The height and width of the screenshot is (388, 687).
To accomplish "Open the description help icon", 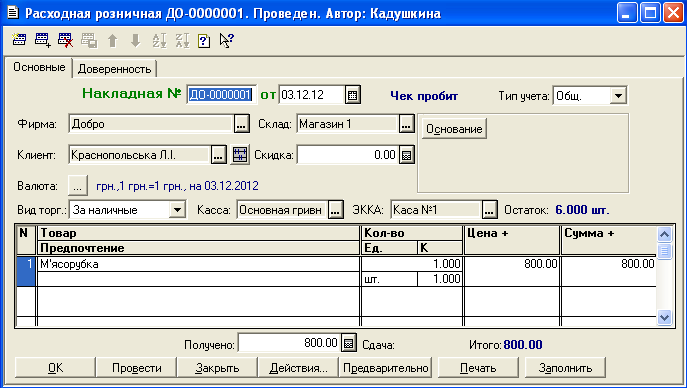I will (204, 41).
